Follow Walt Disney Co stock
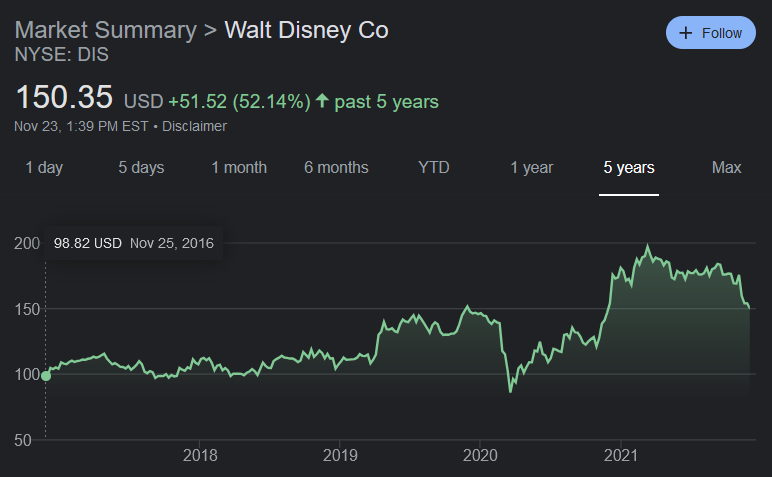 point(711,33)
